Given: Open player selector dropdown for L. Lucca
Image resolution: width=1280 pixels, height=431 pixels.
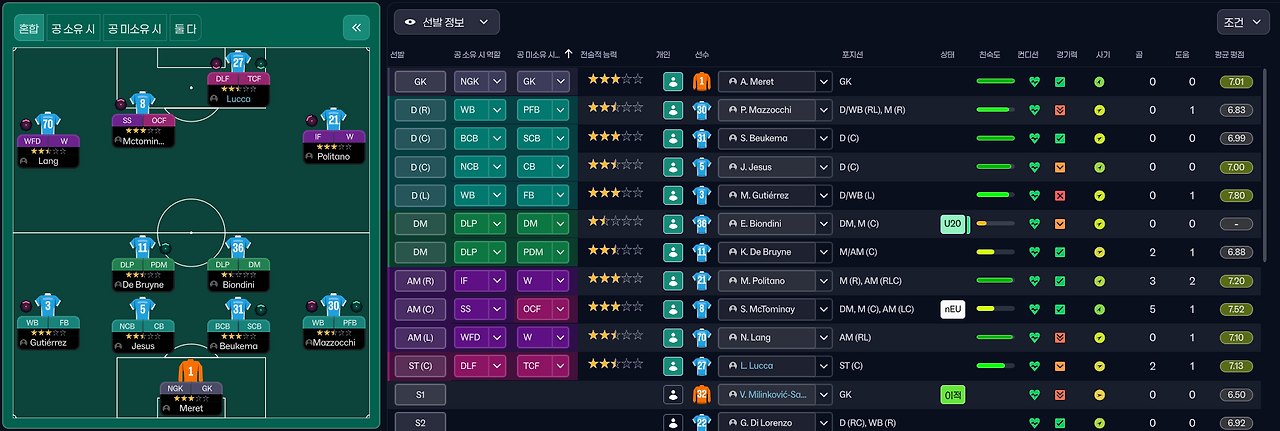Looking at the screenshot, I should point(824,366).
